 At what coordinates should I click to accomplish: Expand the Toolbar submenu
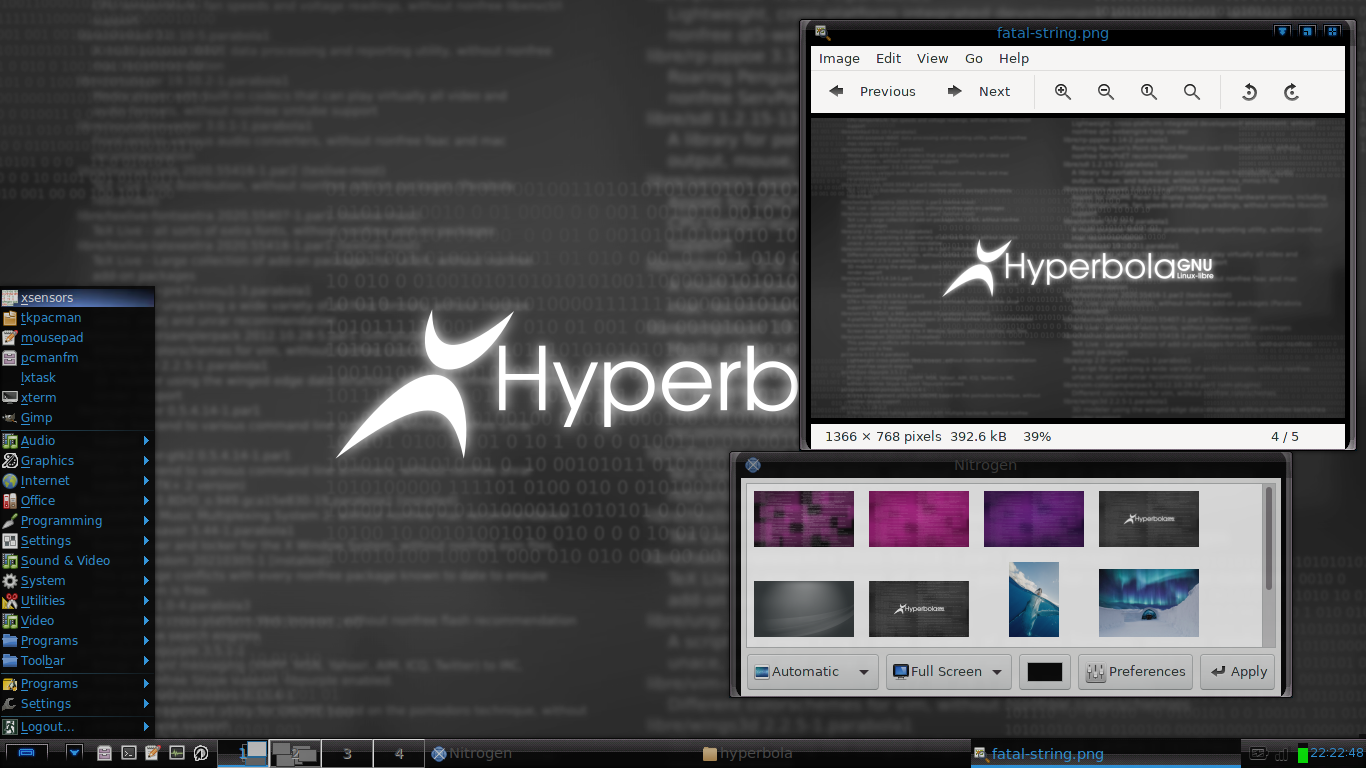click(x=77, y=661)
